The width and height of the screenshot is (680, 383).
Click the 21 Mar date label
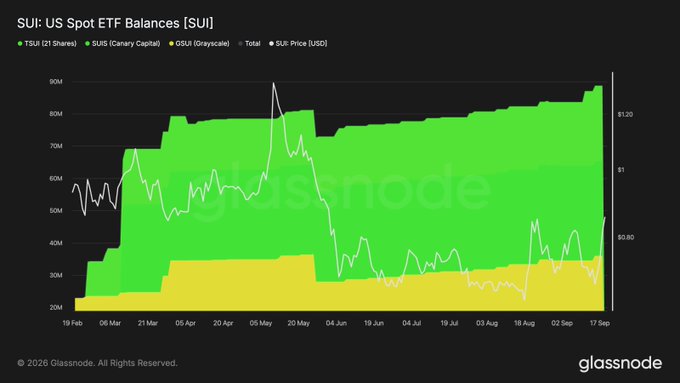(148, 323)
